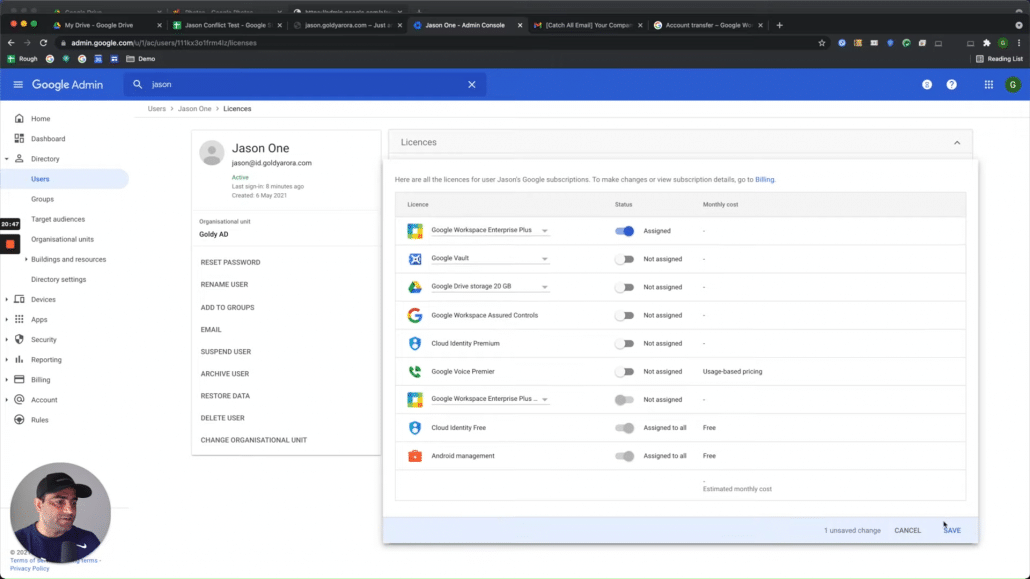The width and height of the screenshot is (1030, 579).
Task: Open the Google apps grid icon
Action: (989, 84)
